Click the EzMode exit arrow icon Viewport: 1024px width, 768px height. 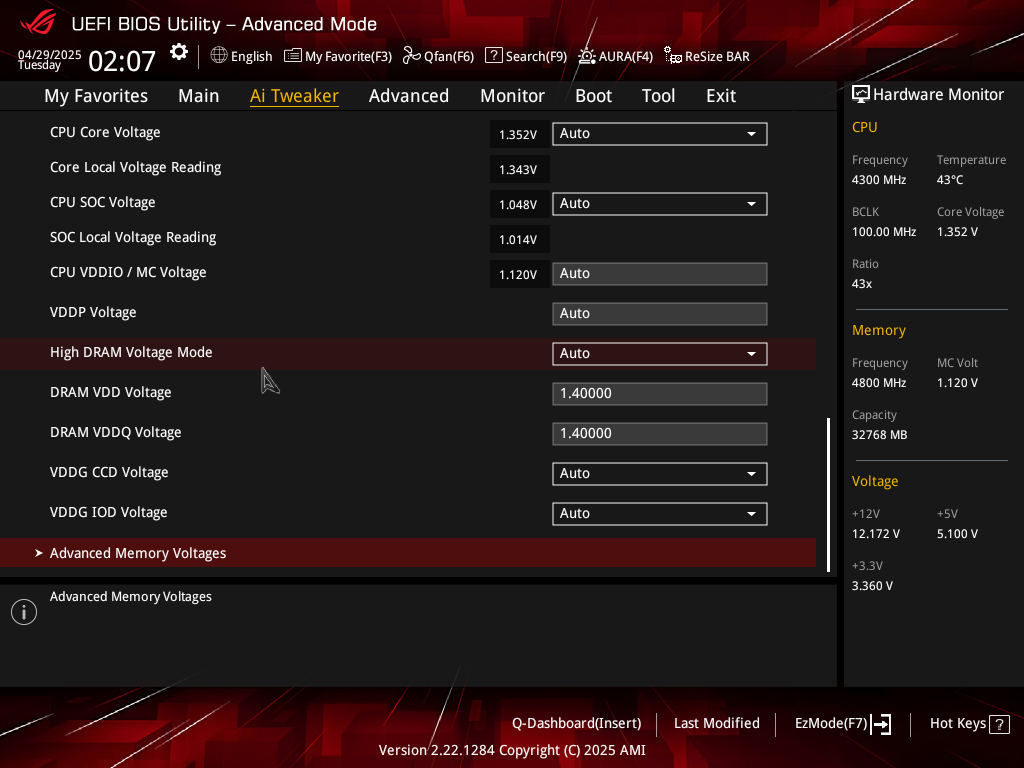(x=881, y=724)
